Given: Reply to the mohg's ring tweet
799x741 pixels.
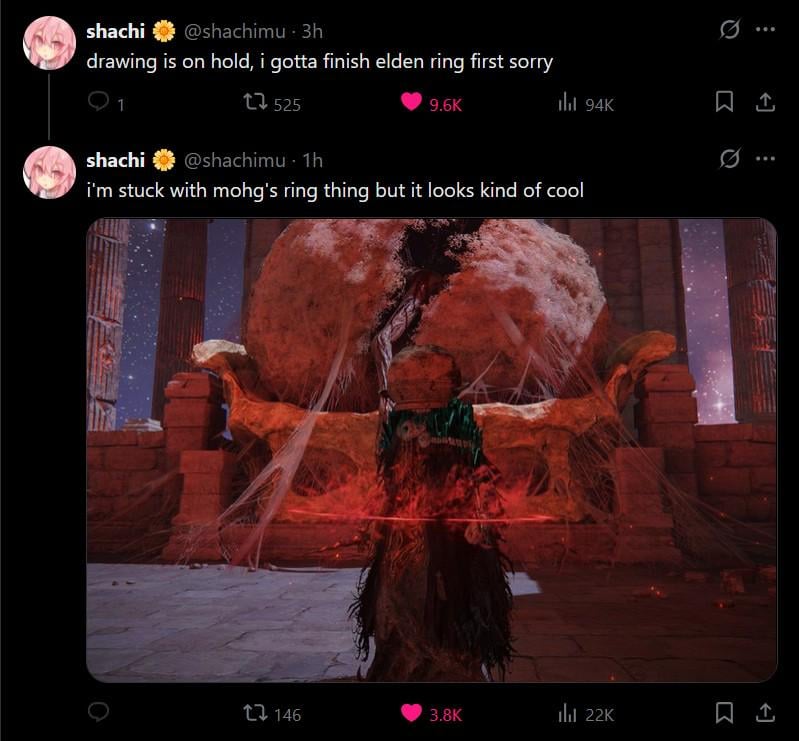Looking at the screenshot, I should coord(98,711).
